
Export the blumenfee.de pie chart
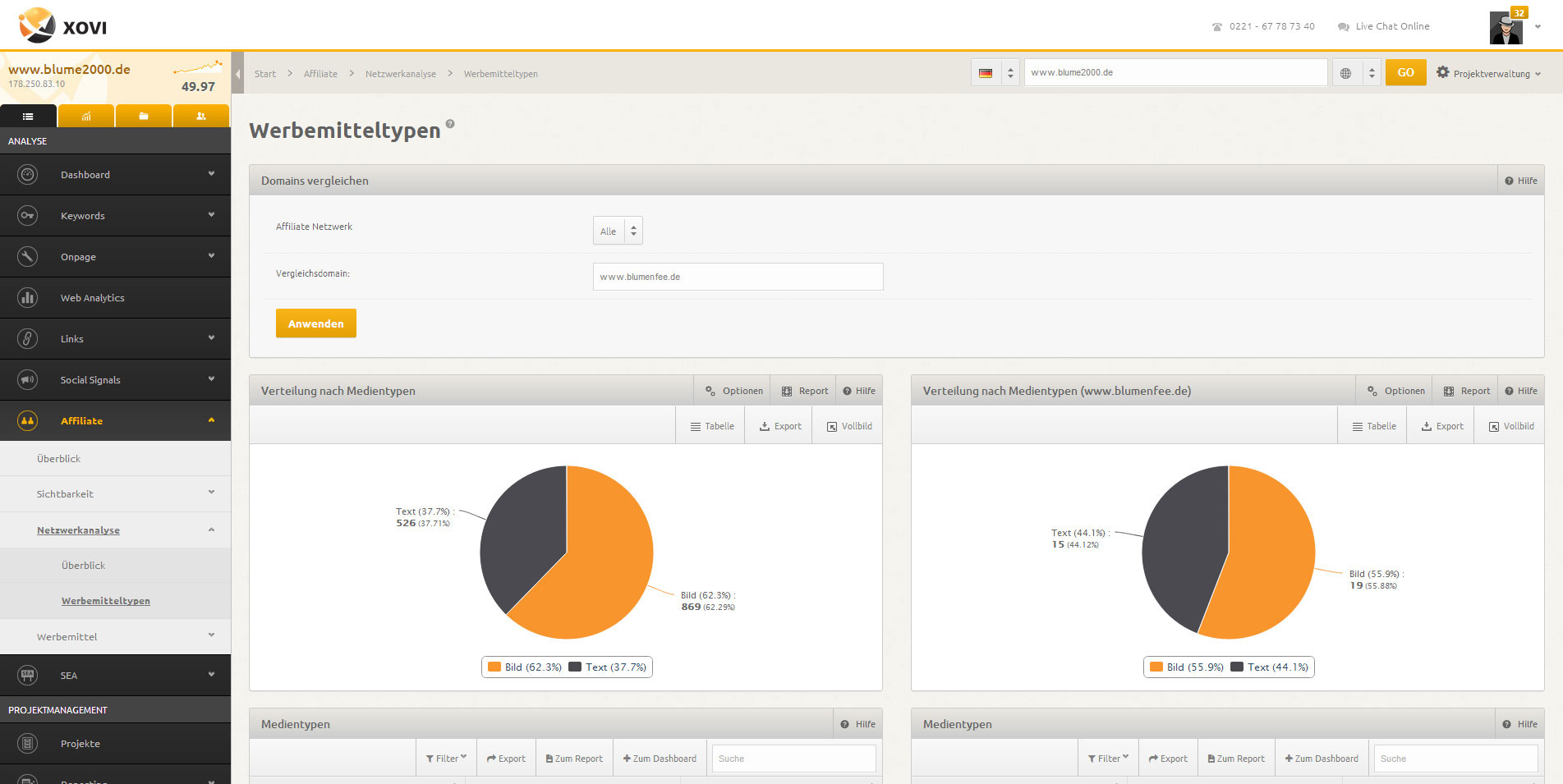[x=1441, y=426]
